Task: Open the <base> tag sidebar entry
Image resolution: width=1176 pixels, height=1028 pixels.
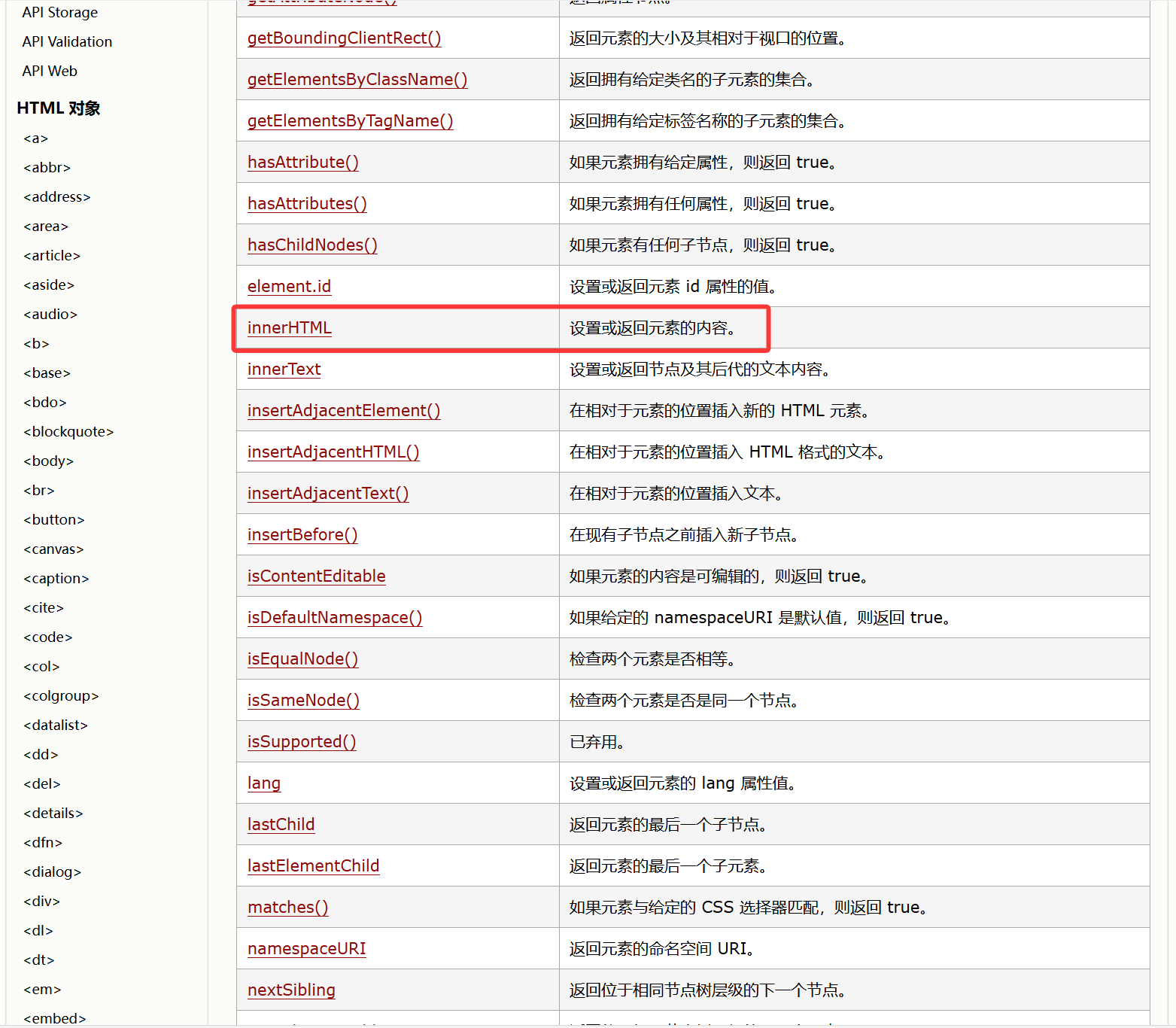Action: 47,373
